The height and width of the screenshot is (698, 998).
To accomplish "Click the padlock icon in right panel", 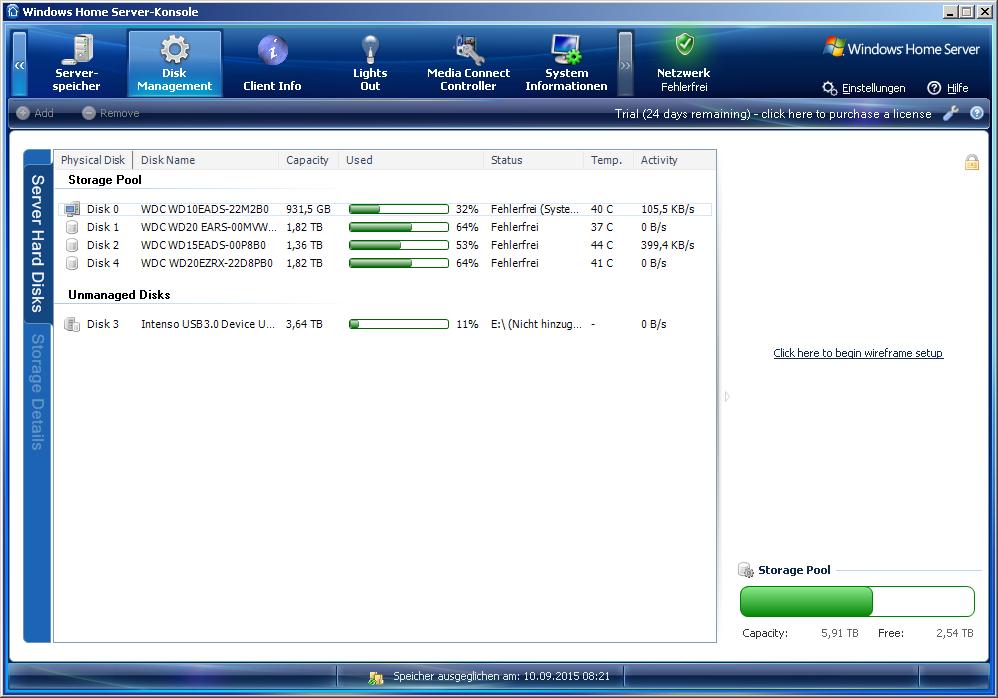I will (x=972, y=163).
